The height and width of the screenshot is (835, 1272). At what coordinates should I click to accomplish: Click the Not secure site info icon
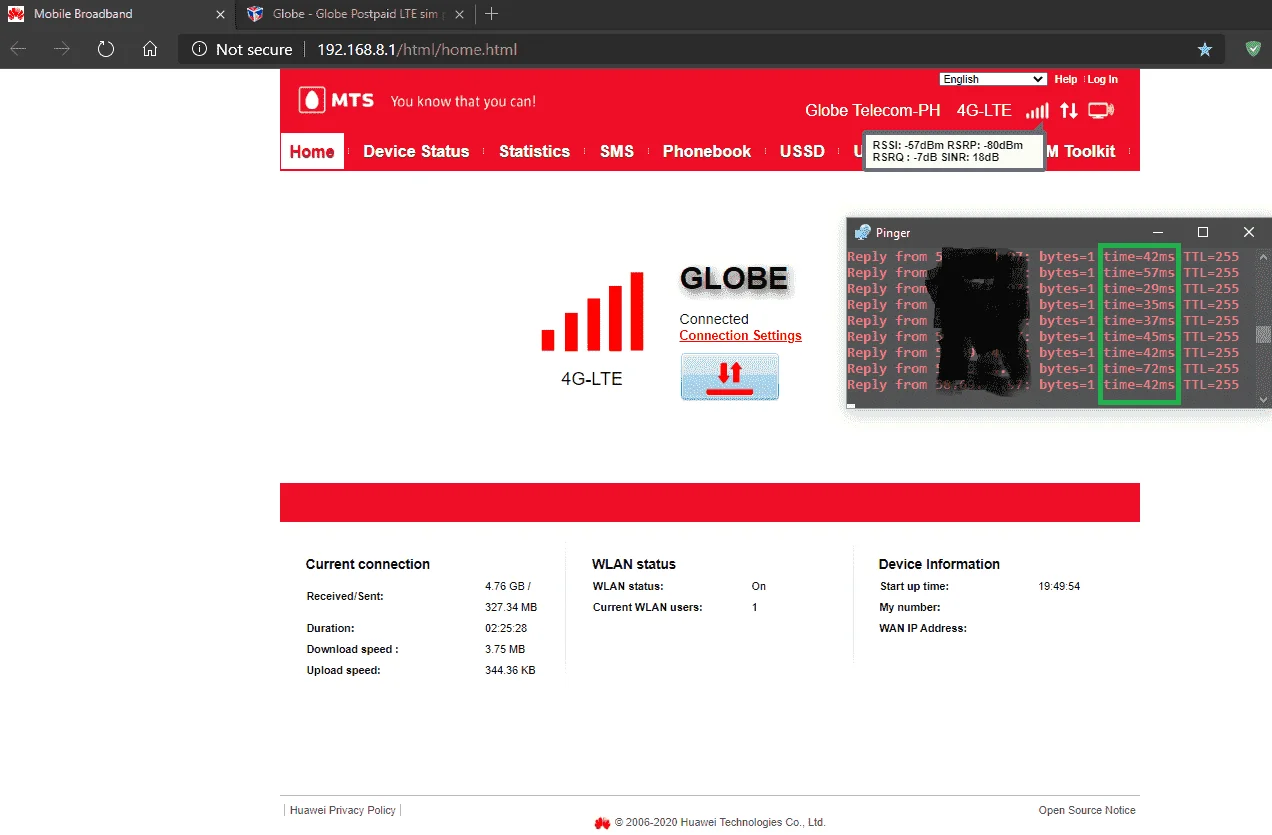coord(199,49)
